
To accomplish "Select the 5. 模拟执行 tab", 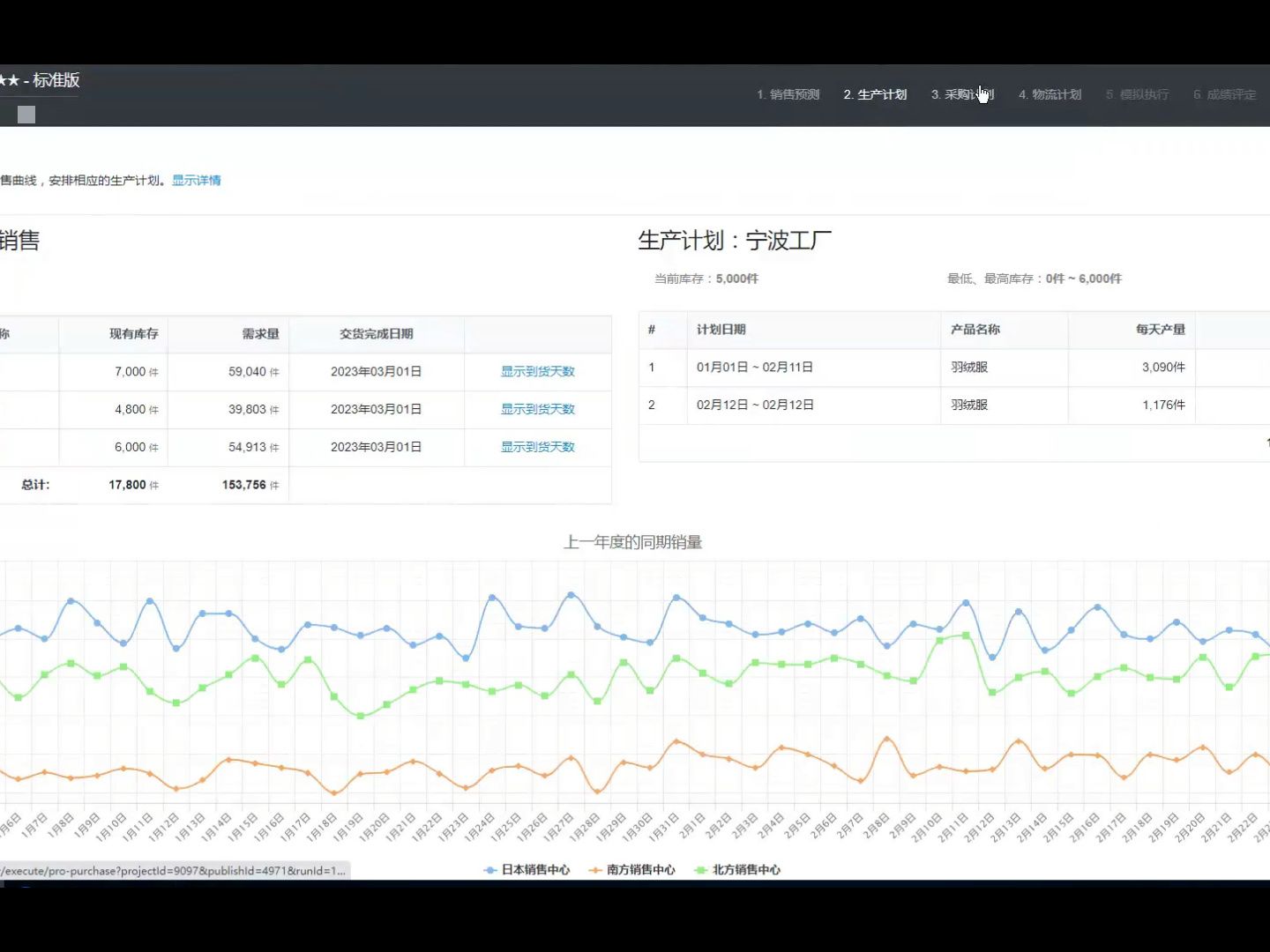I will click(1137, 94).
